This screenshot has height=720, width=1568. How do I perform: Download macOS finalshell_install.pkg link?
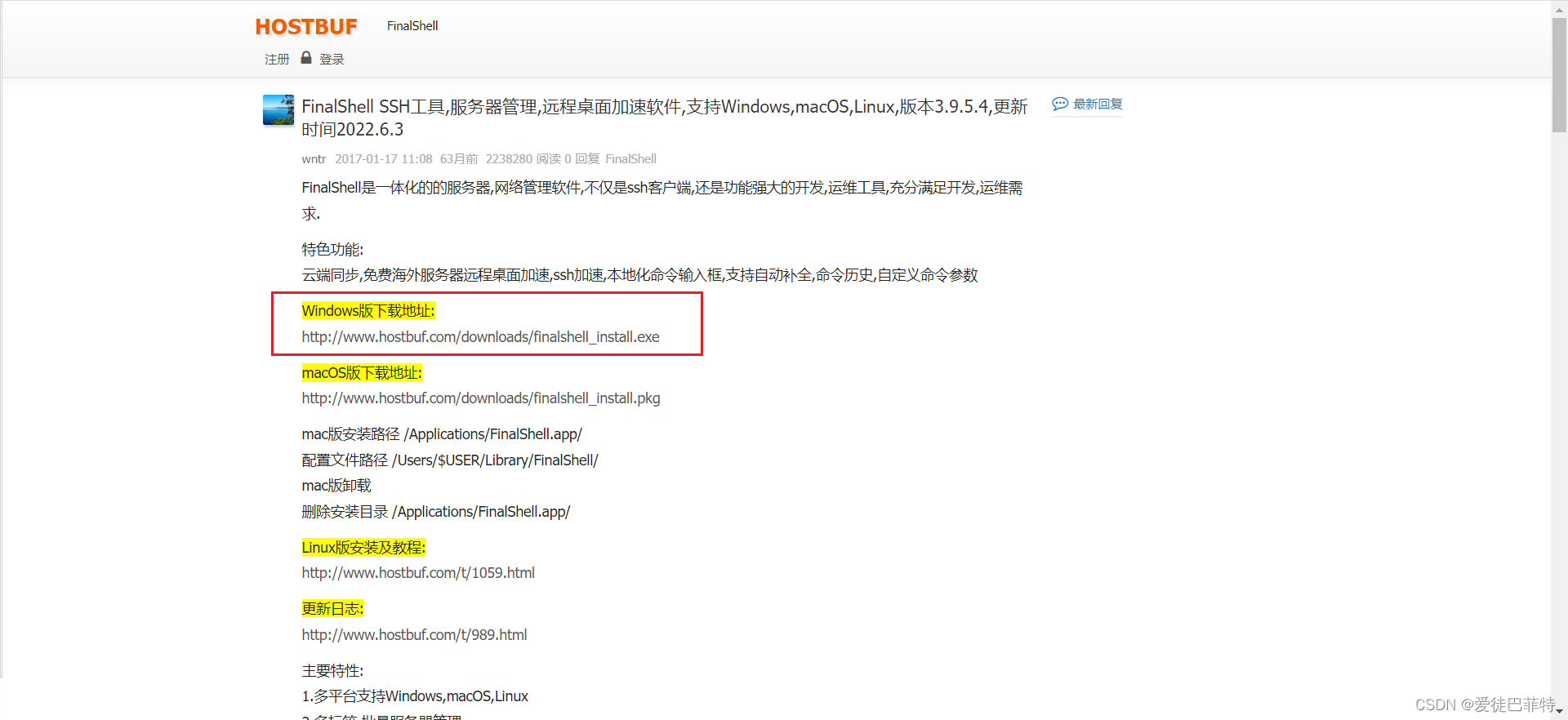[x=481, y=398]
